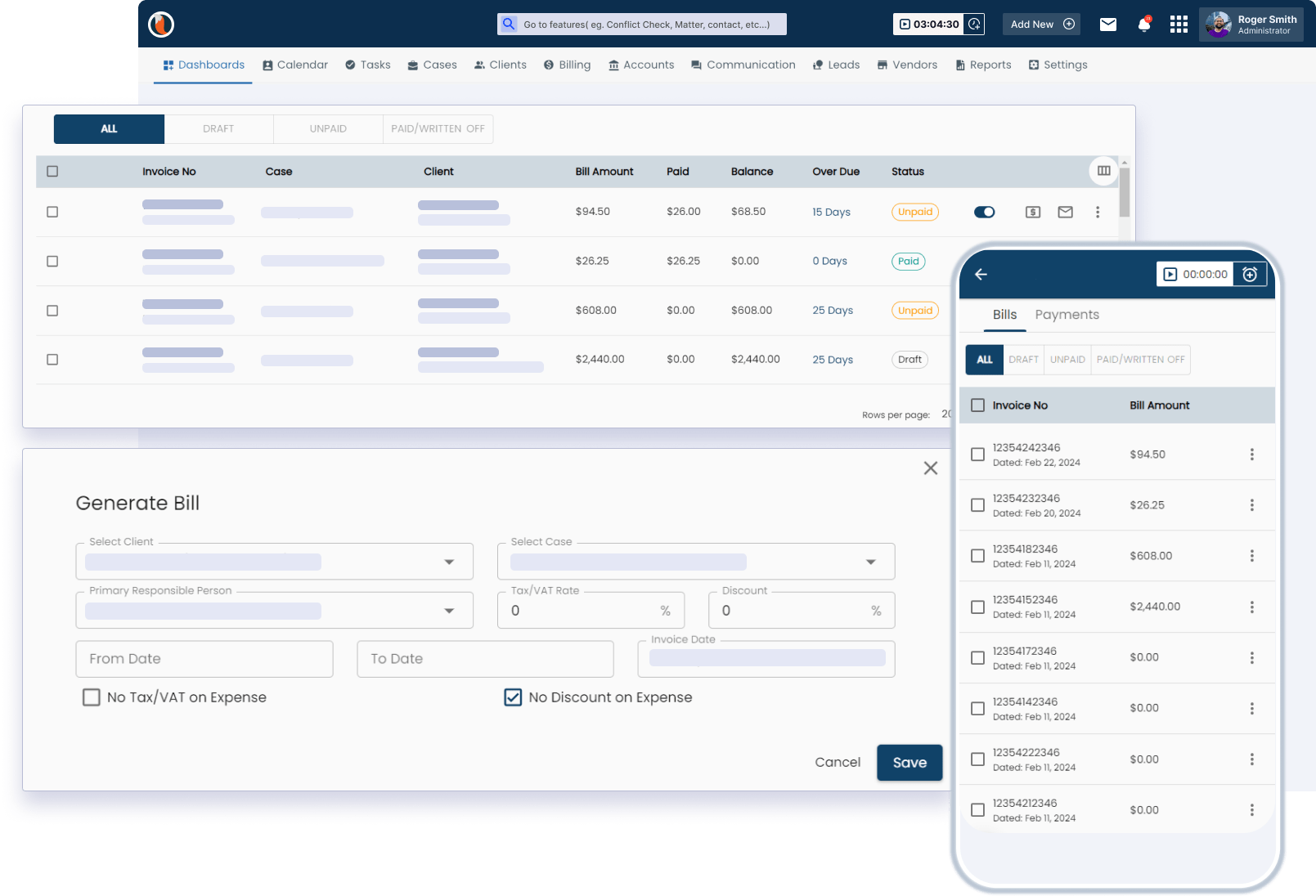Click the payment icon on $94.50 invoice row
Viewport: 1316px width, 896px height.
pyautogui.click(x=1033, y=213)
